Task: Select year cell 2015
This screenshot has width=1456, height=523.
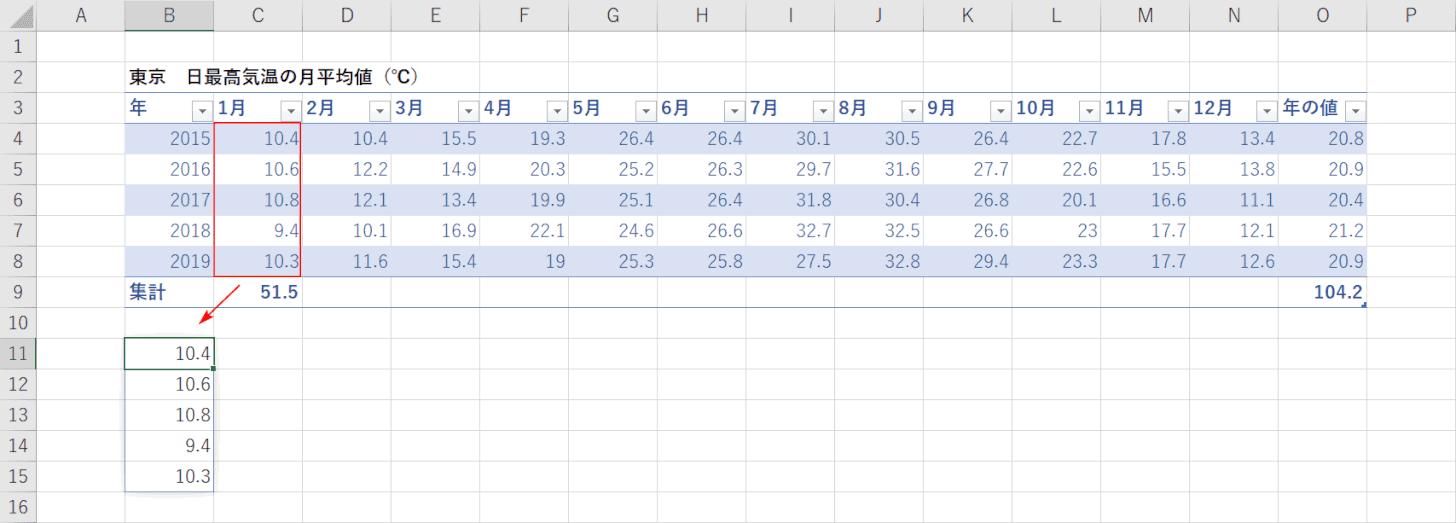Action: [169, 138]
